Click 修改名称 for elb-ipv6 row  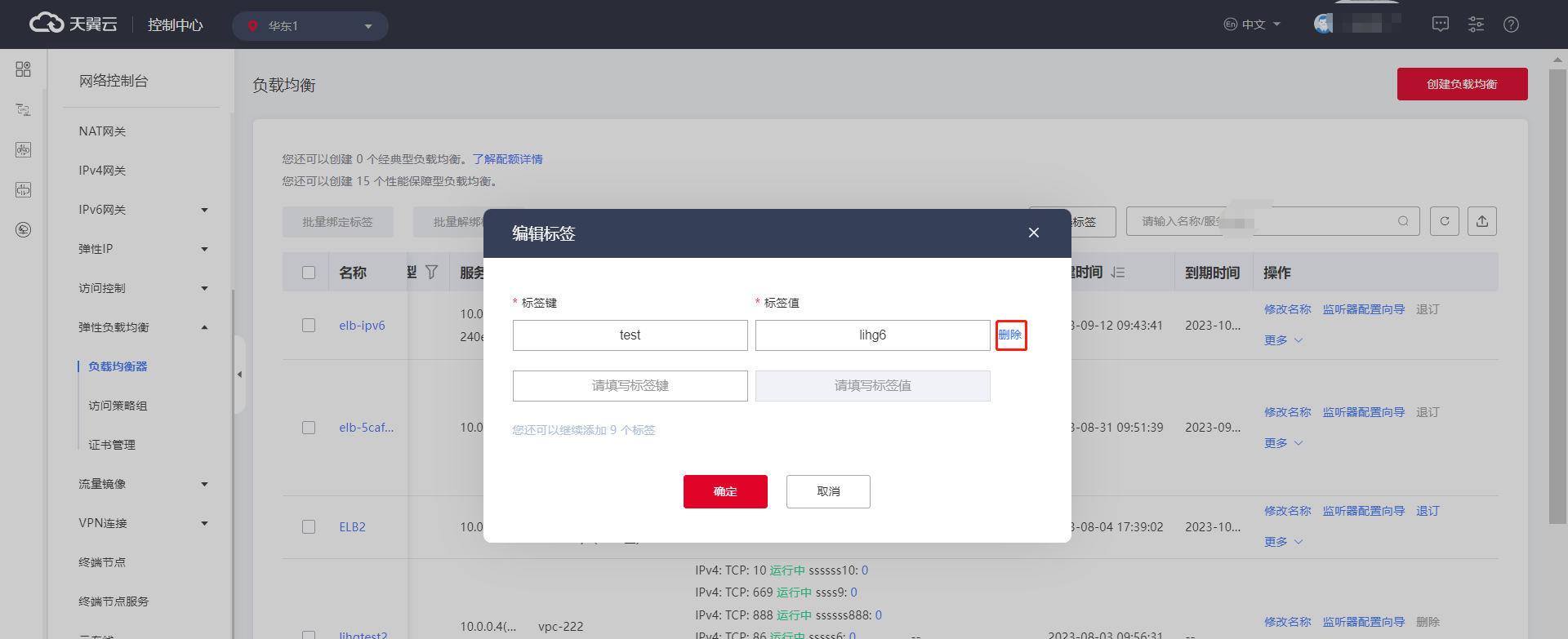click(x=1287, y=309)
